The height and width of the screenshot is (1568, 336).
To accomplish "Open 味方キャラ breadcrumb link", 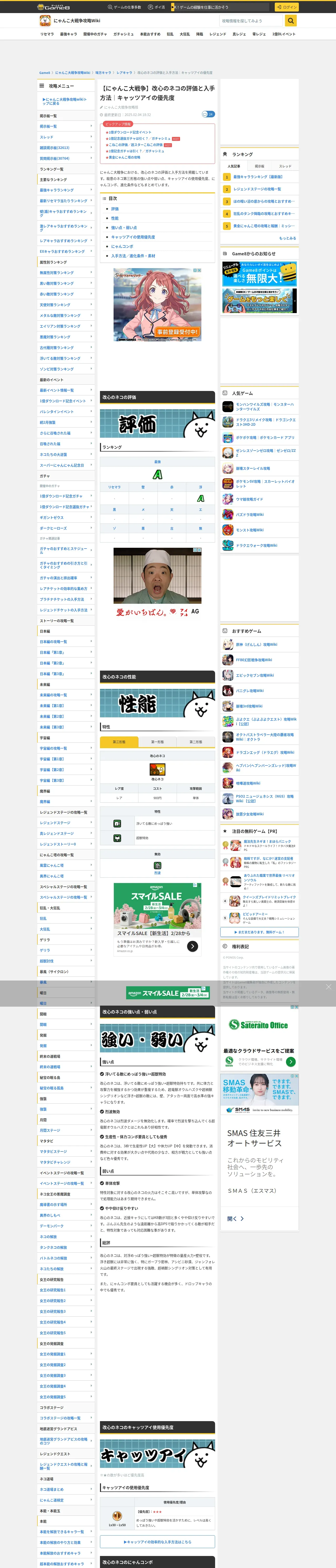I will (104, 72).
